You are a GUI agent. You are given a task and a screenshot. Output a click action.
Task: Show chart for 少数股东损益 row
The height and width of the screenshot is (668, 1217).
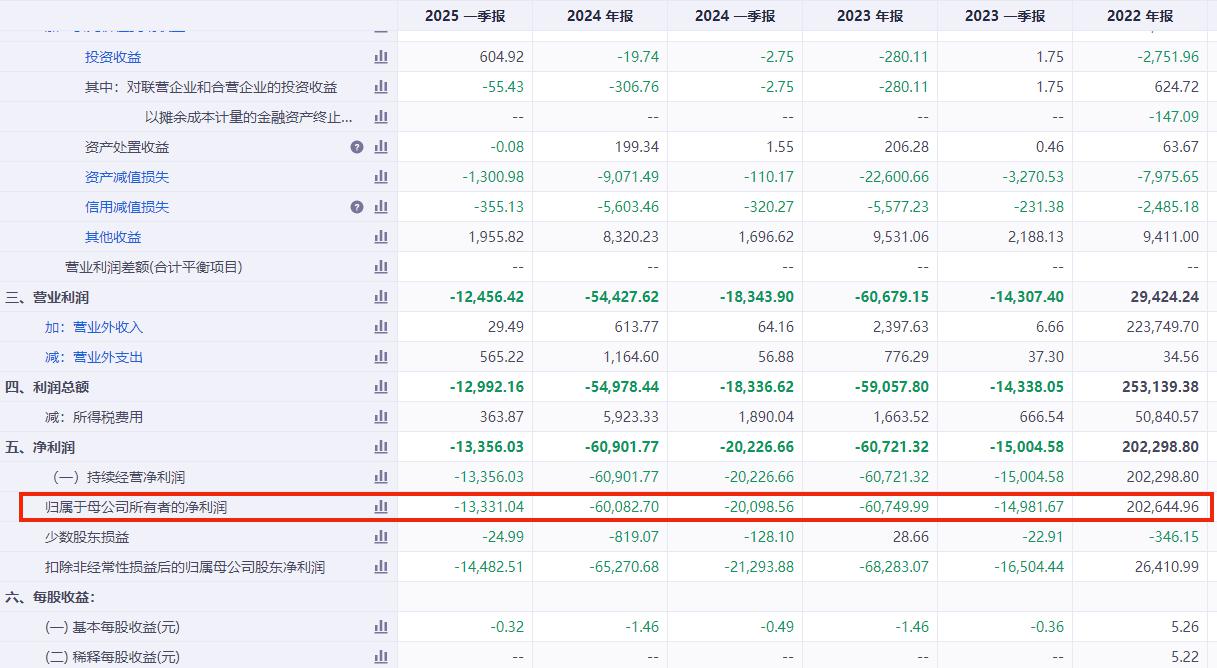[x=380, y=537]
